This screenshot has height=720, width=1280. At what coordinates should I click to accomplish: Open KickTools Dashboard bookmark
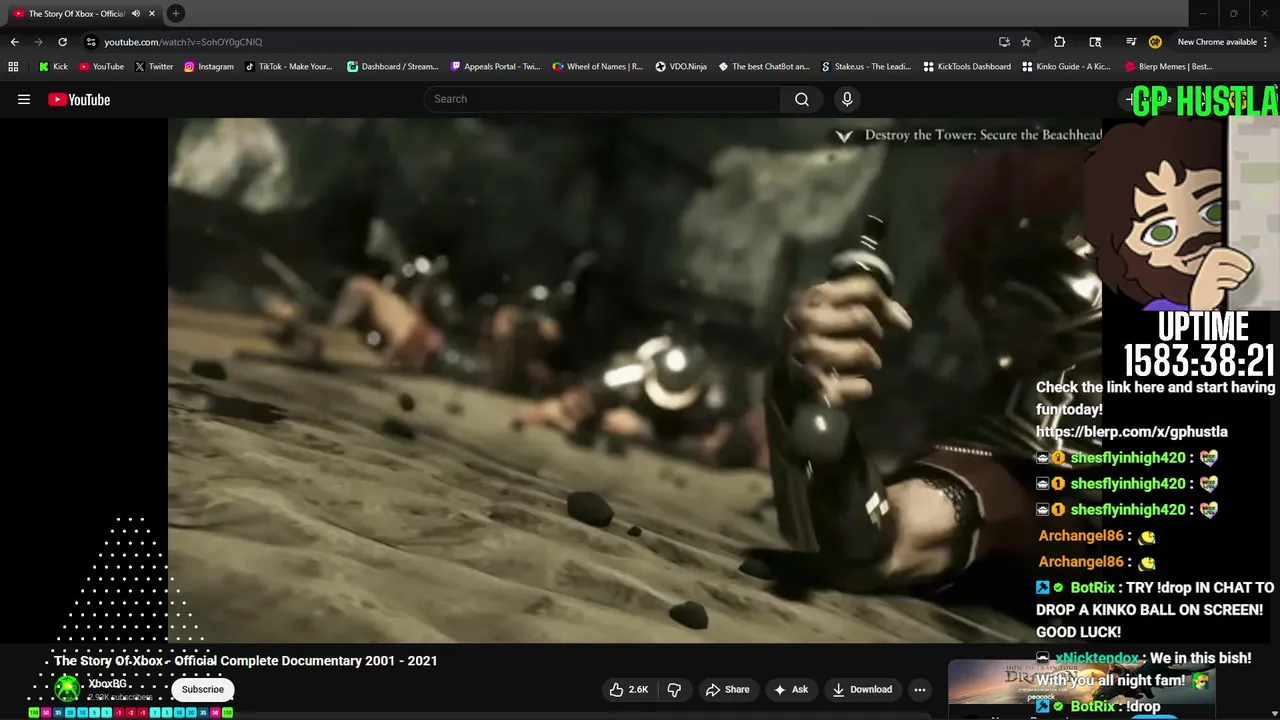[x=967, y=67]
